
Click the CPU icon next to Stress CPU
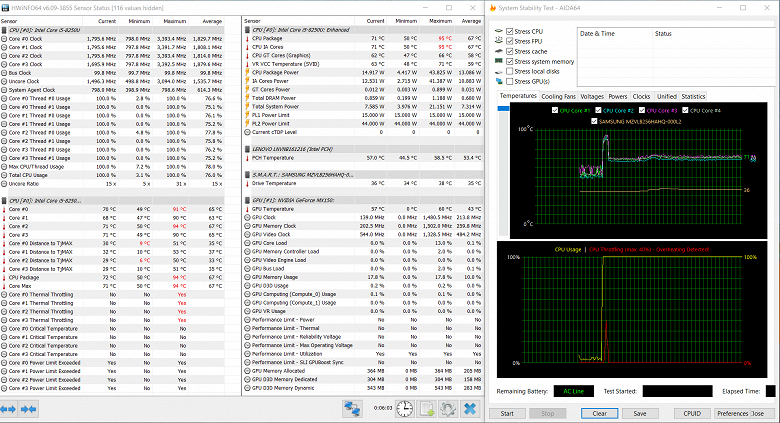click(499, 31)
